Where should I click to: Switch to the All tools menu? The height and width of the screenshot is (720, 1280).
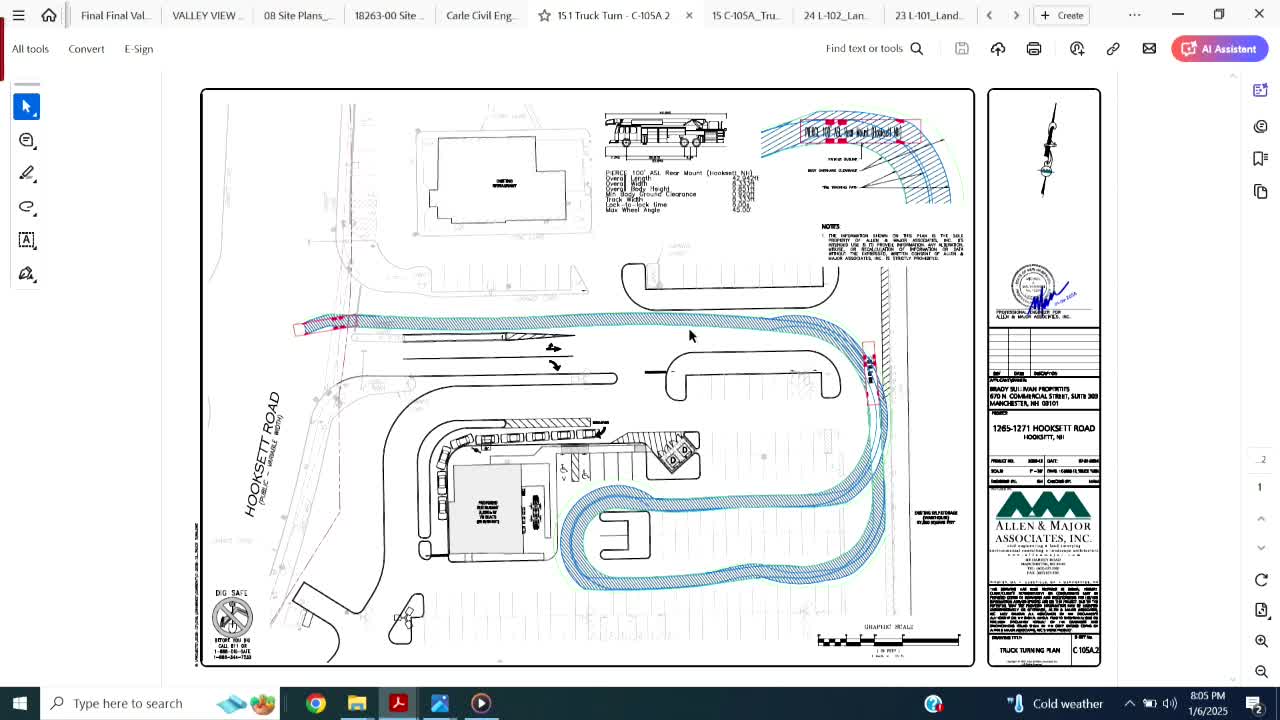tap(30, 48)
